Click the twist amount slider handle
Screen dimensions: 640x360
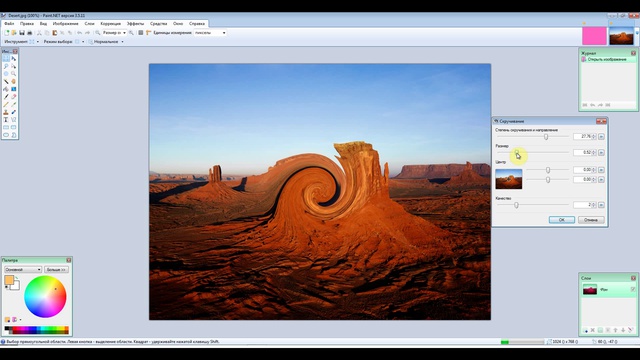coord(546,137)
